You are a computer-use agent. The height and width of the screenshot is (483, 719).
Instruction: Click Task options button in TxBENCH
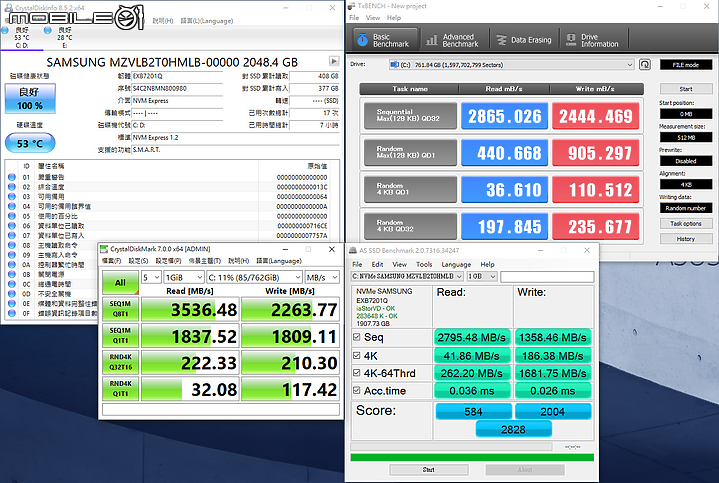click(686, 223)
